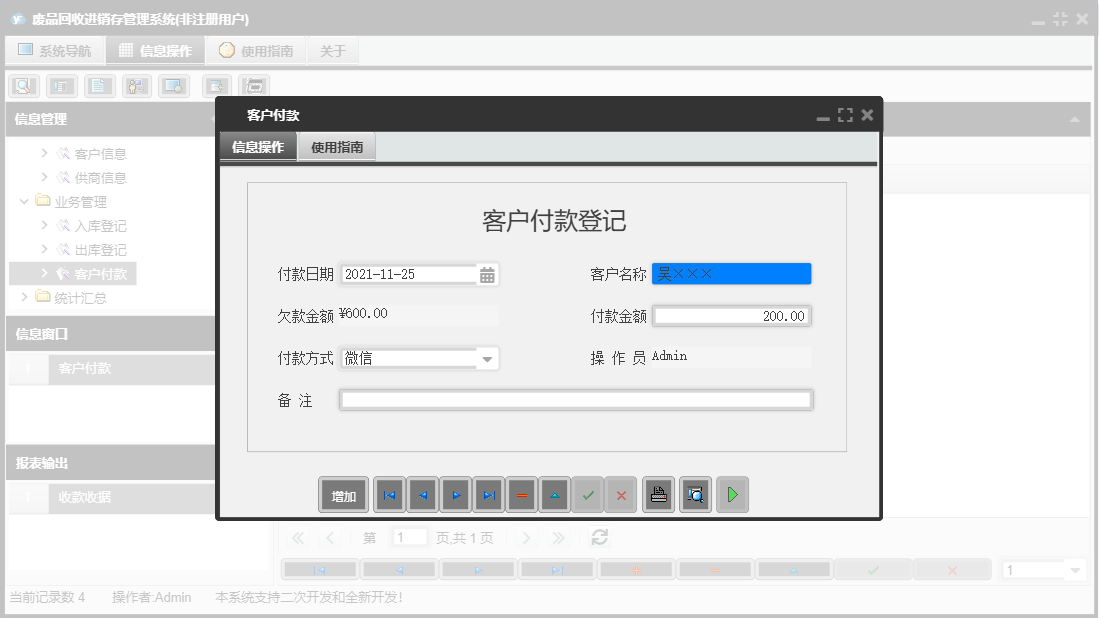Click the red minus delete record icon
The height and width of the screenshot is (618, 1099).
(521, 494)
